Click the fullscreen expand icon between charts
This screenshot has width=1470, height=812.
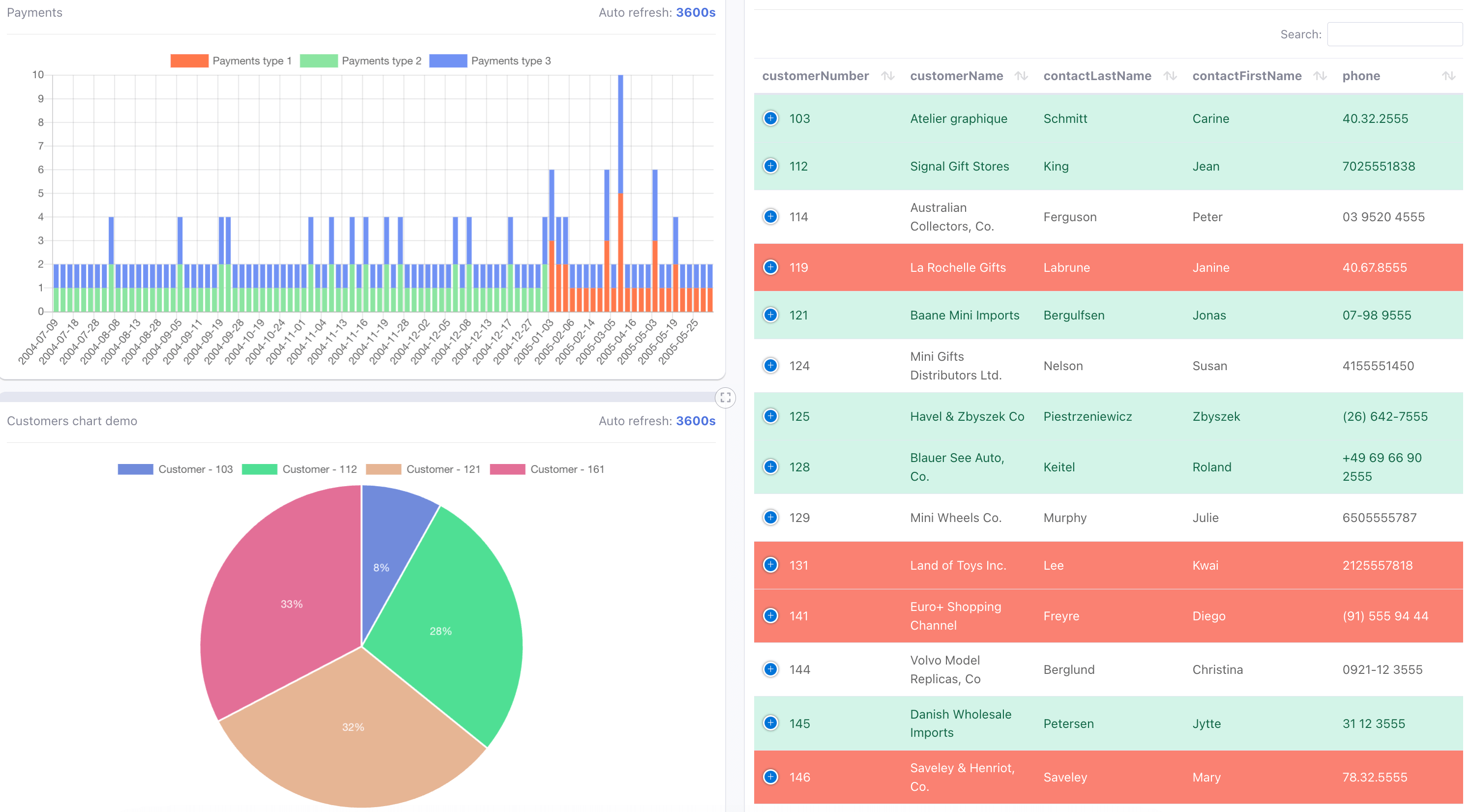pos(725,397)
